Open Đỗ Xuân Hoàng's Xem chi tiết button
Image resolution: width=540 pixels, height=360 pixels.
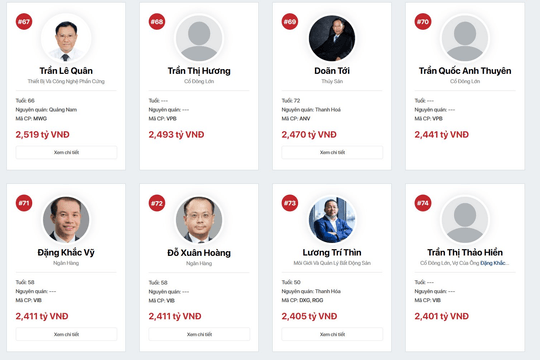point(199,334)
